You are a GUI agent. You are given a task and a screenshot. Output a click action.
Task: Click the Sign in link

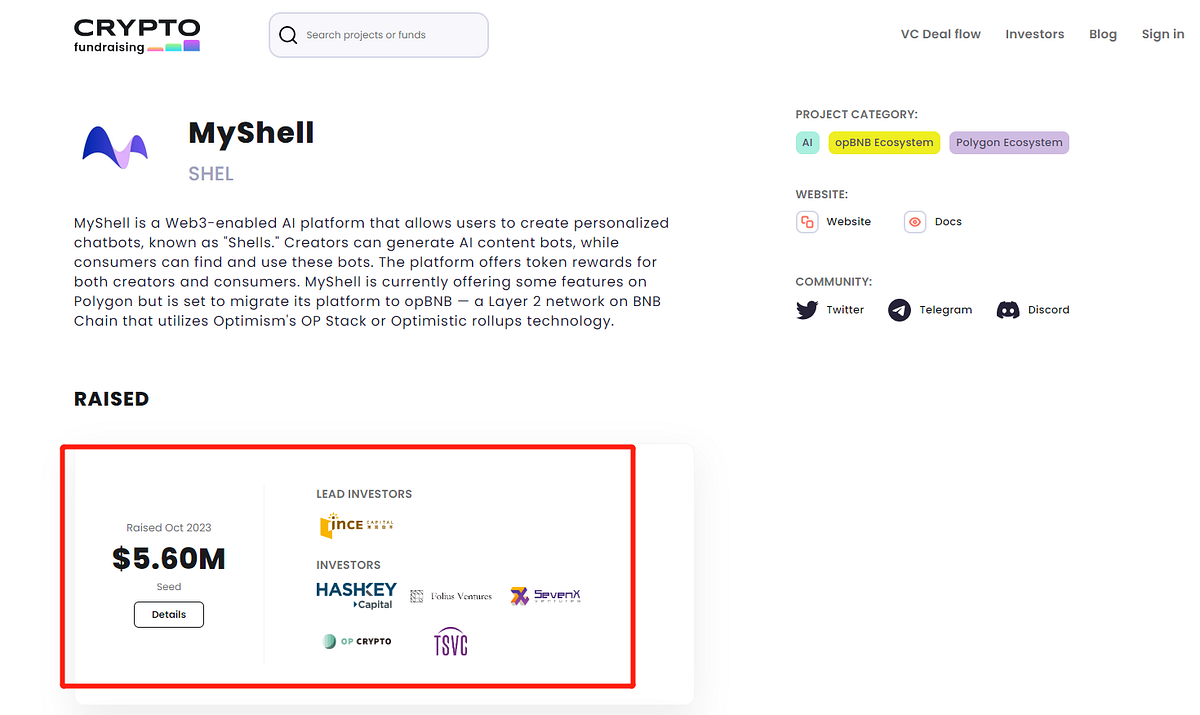[1162, 33]
